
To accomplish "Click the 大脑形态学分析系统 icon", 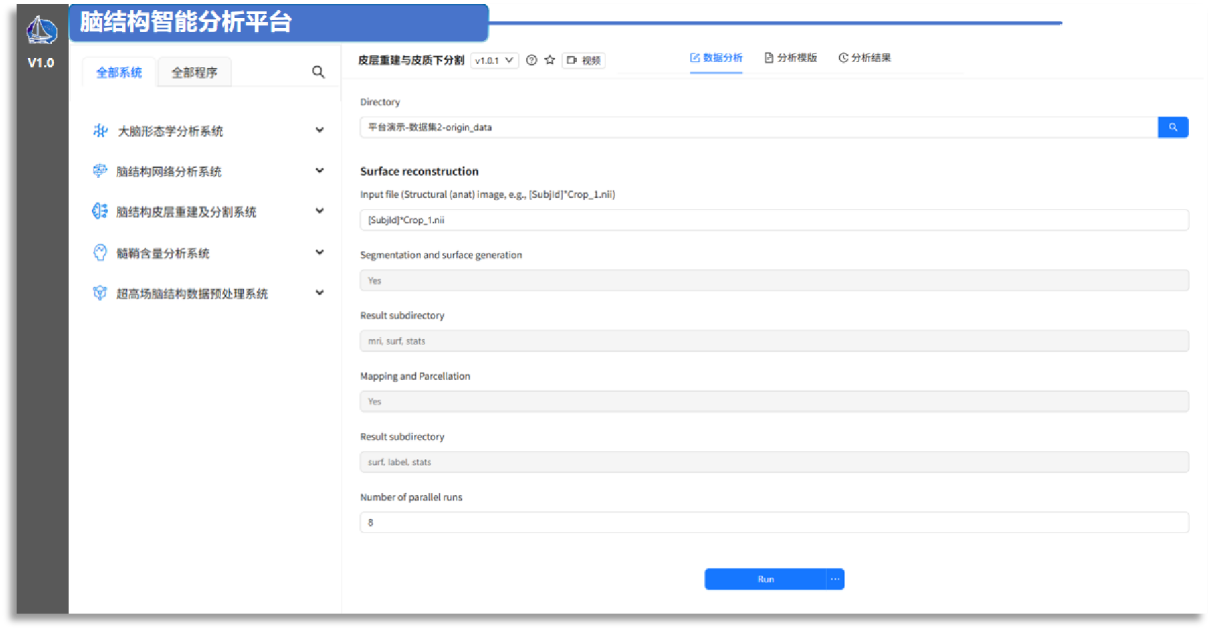I will pyautogui.click(x=100, y=131).
